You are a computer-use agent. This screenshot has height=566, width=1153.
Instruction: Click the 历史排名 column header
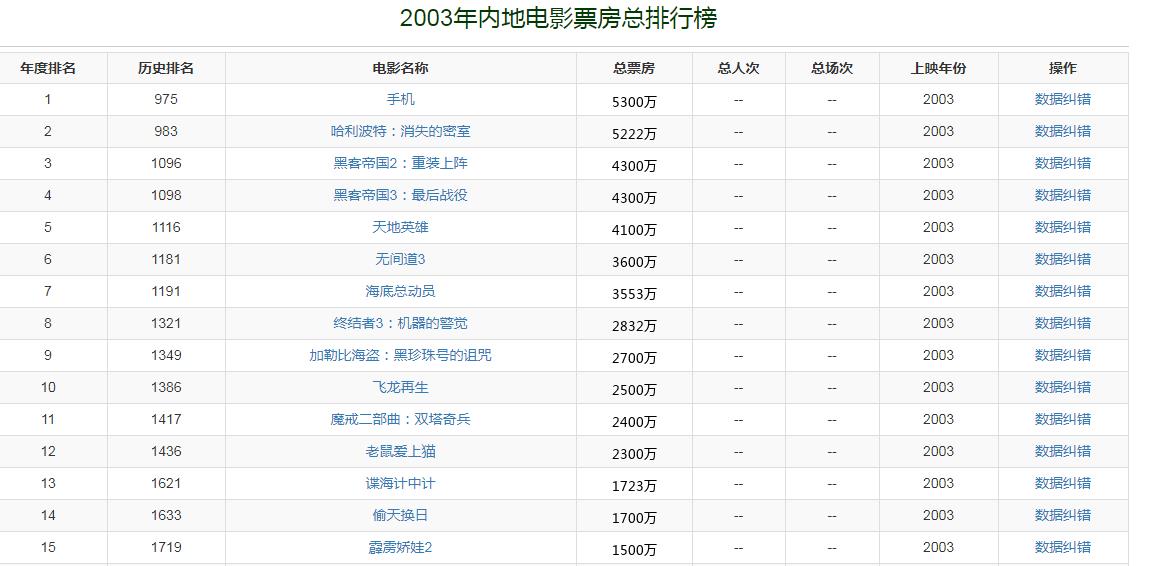point(166,68)
